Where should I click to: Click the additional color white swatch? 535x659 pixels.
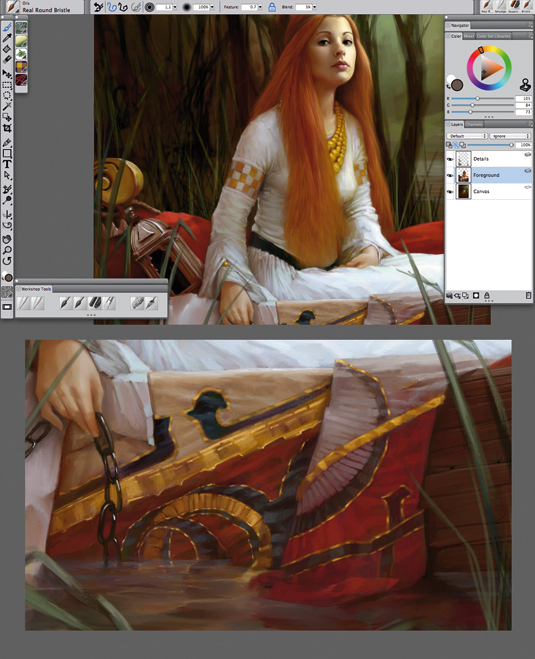coord(451,79)
